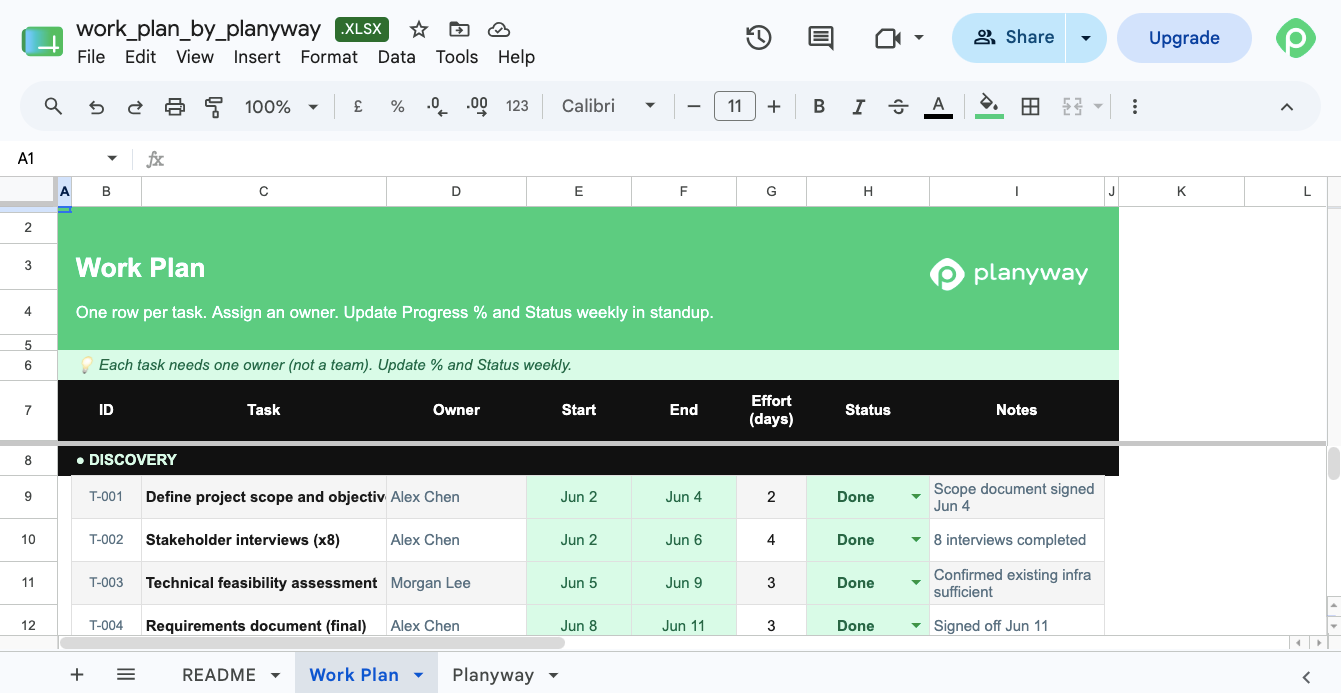
Task: Increase font size with plus
Action: point(774,106)
